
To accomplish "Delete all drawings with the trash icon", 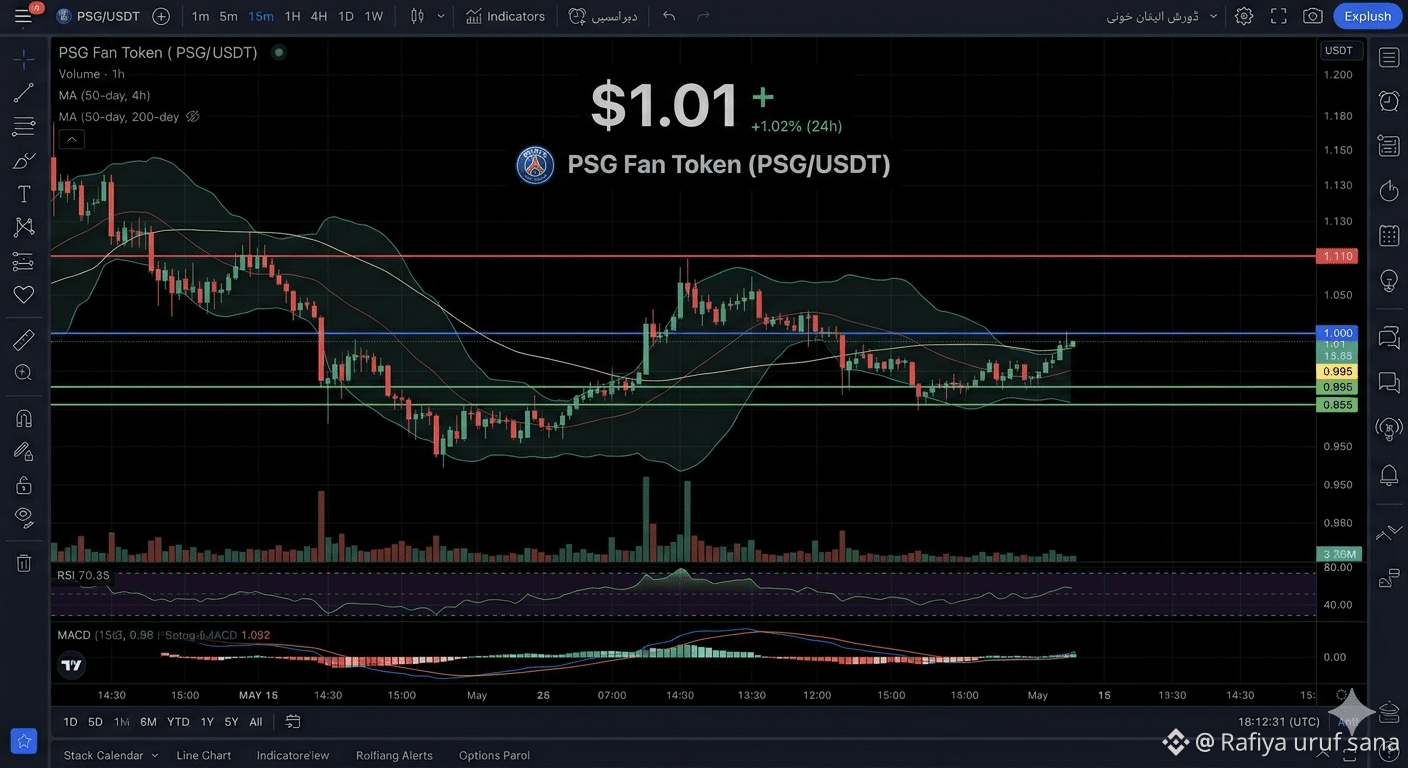I will coord(24,563).
